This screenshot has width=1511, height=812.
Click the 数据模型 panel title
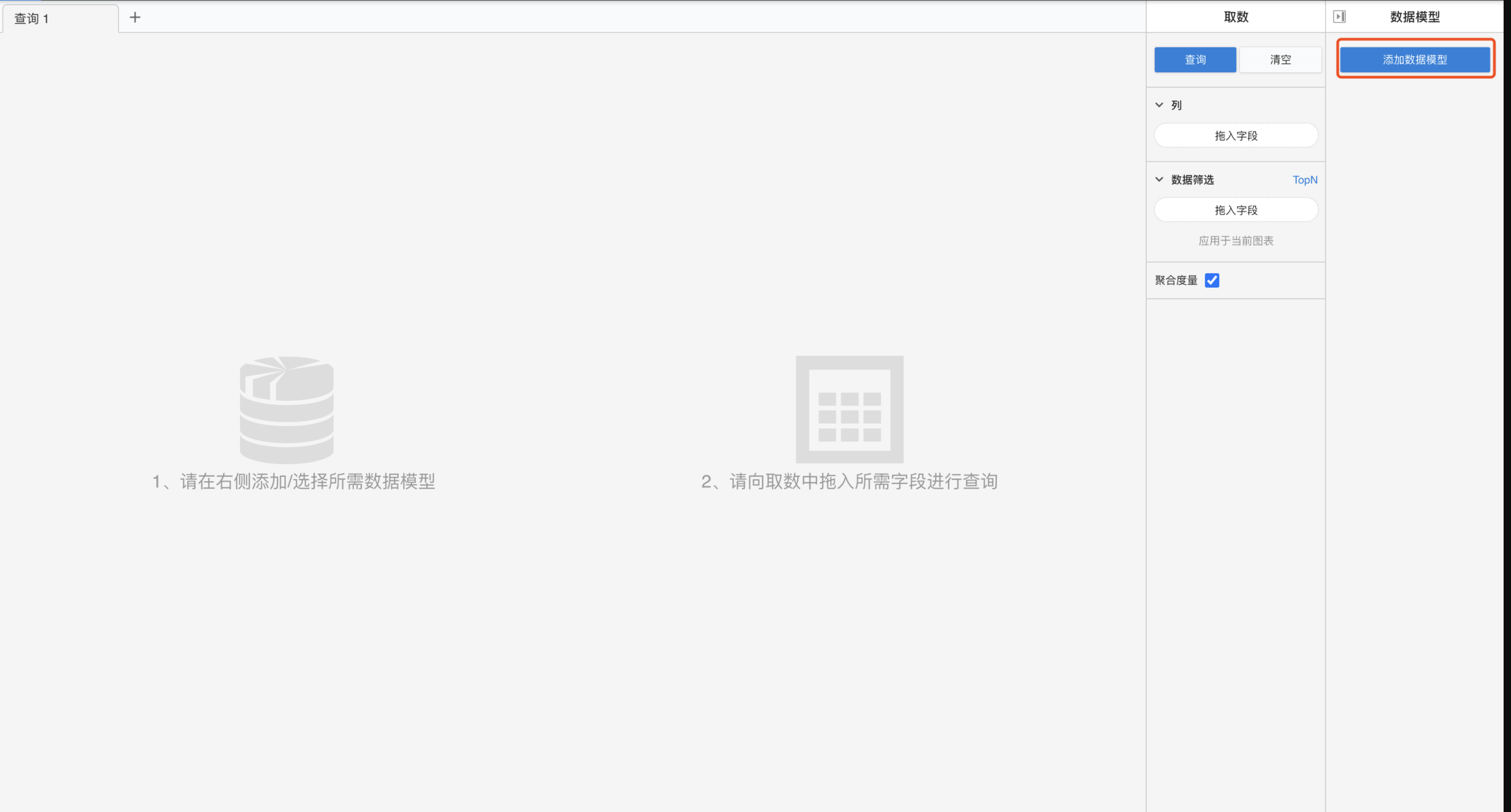click(1415, 17)
